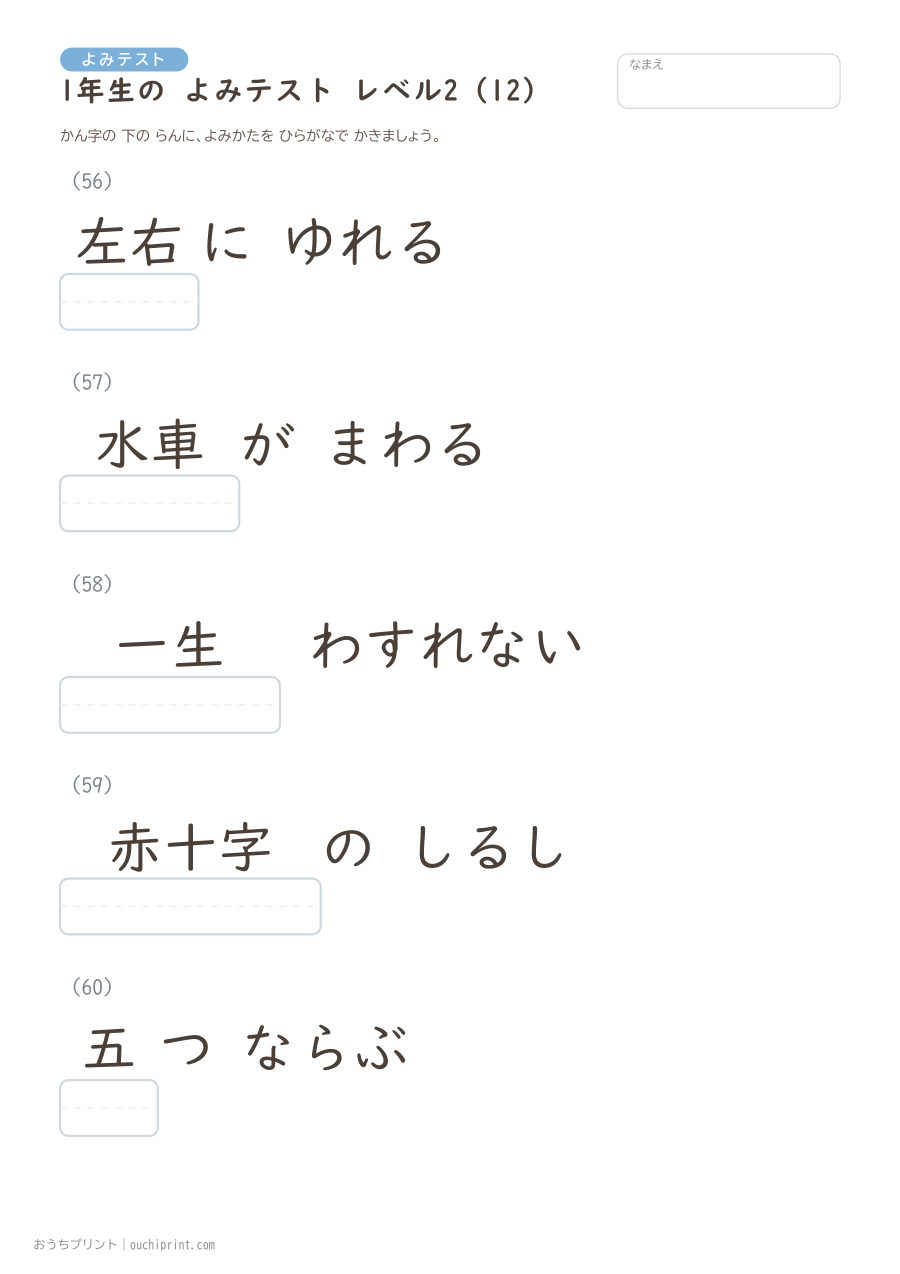The image size is (900, 1274).
Task: Click the title 1年生の よみテスト レベル2
Action: pyautogui.click(x=260, y=91)
